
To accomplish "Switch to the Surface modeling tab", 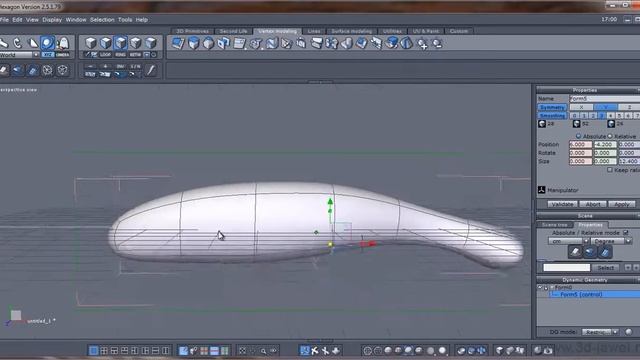I will [351, 31].
